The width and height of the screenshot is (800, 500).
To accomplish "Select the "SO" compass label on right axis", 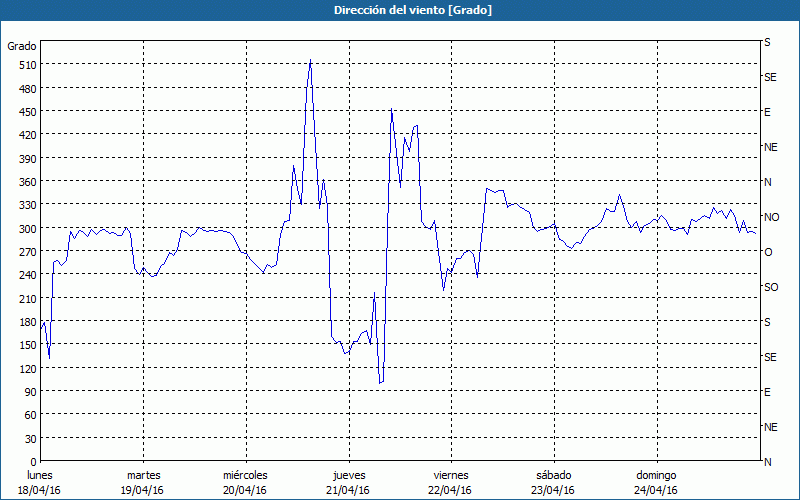I will pyautogui.click(x=771, y=287).
